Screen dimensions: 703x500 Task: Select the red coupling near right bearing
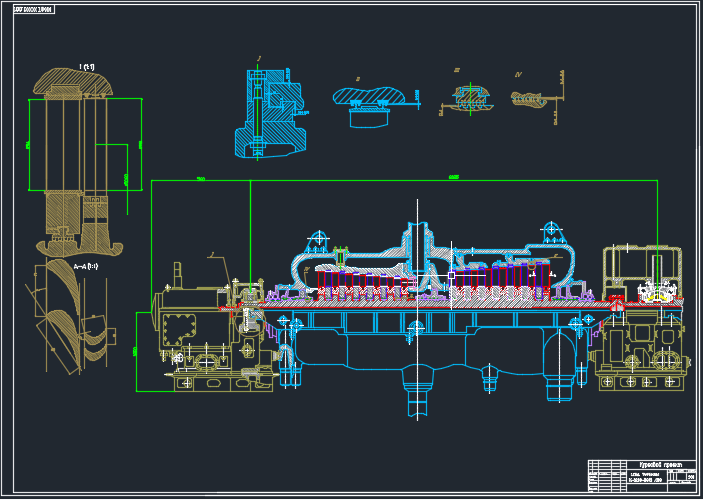[618, 303]
